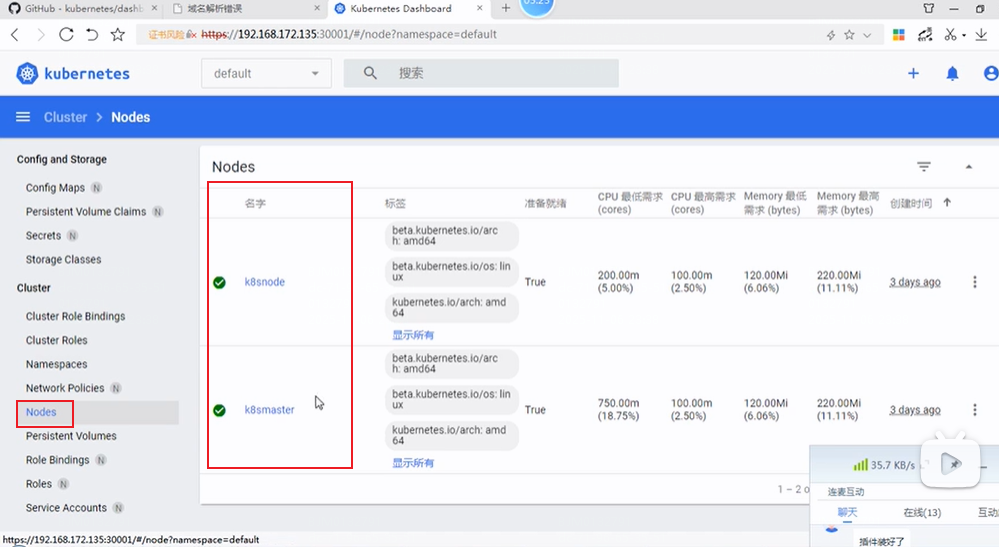Viewport: 999px width, 547px height.
Task: Click the star icon inside address bar
Action: (849, 35)
